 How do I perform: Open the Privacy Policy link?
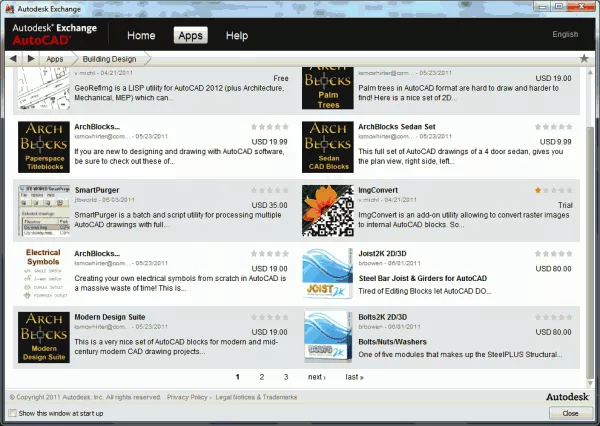point(187,397)
